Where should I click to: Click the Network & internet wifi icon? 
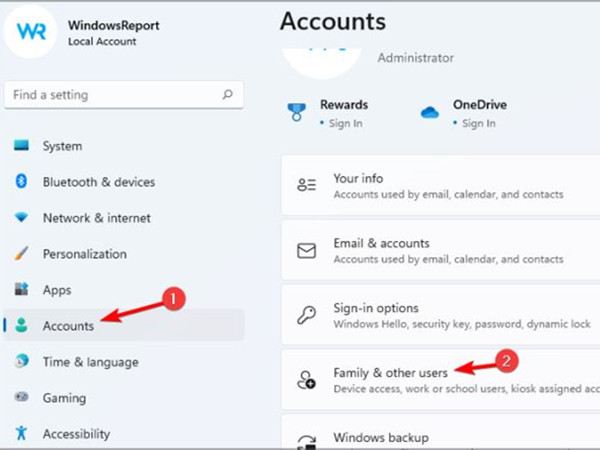pos(22,218)
